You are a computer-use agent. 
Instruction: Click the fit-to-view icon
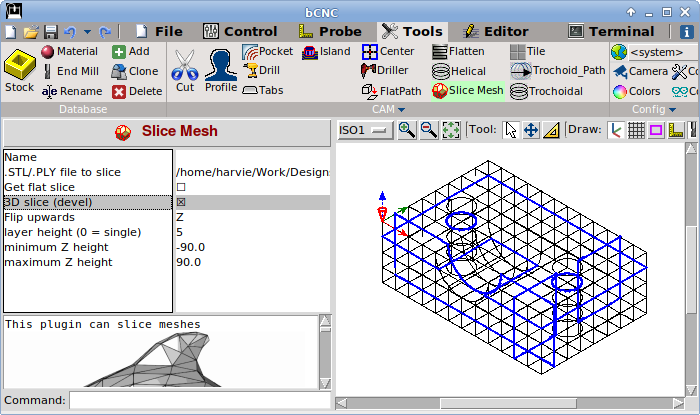(x=451, y=130)
